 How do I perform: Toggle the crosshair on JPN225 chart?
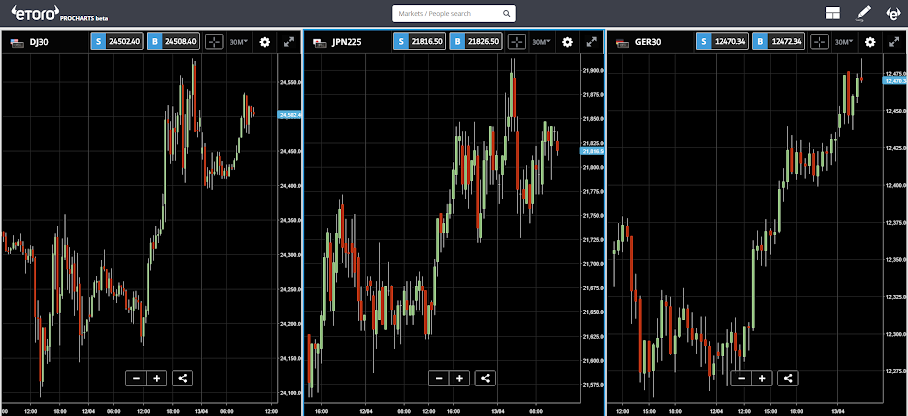517,42
